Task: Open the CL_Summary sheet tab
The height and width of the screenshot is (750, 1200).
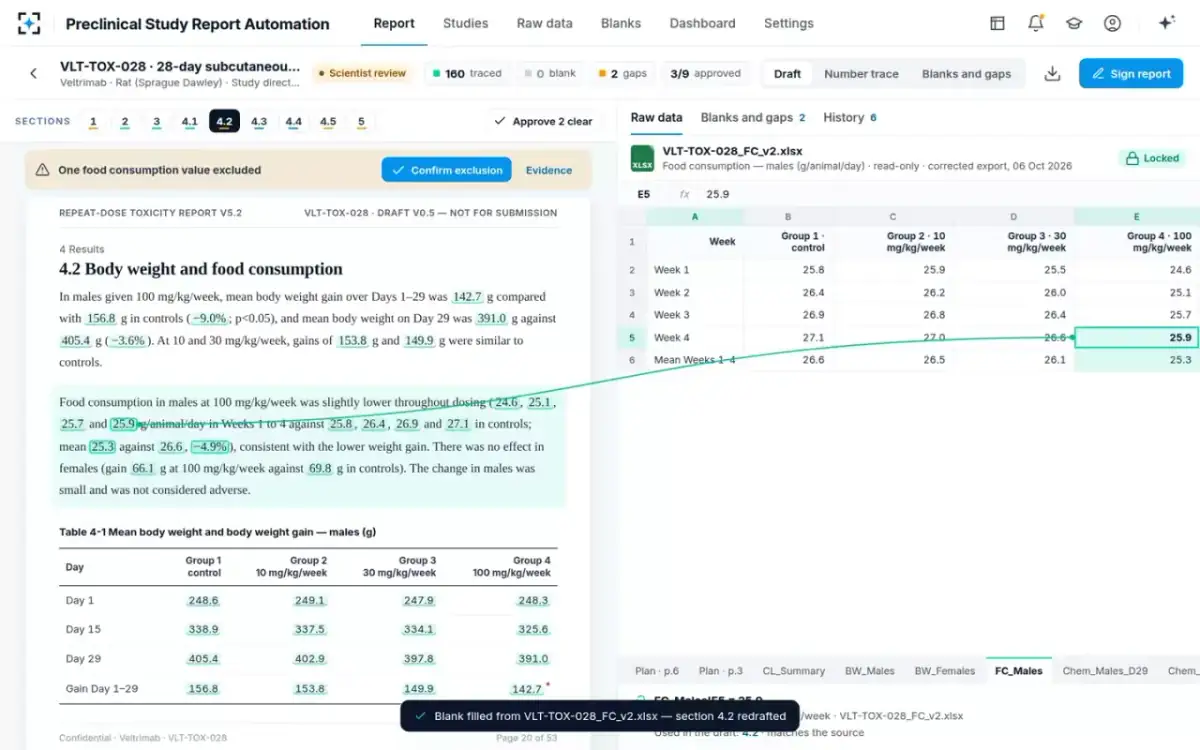Action: point(794,671)
